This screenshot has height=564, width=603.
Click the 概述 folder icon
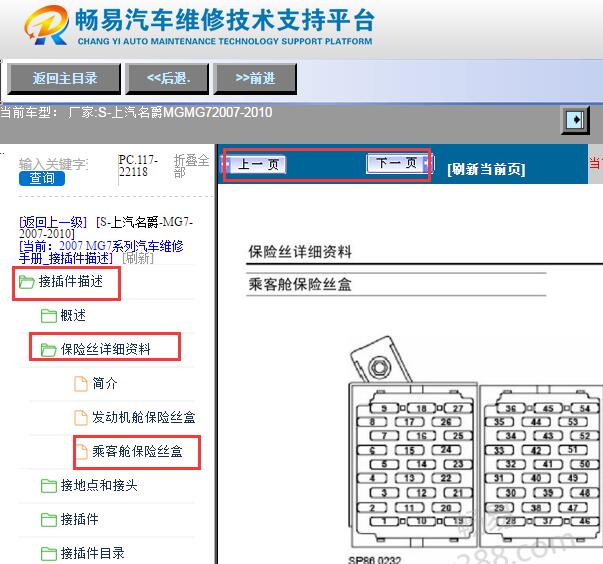[49, 316]
